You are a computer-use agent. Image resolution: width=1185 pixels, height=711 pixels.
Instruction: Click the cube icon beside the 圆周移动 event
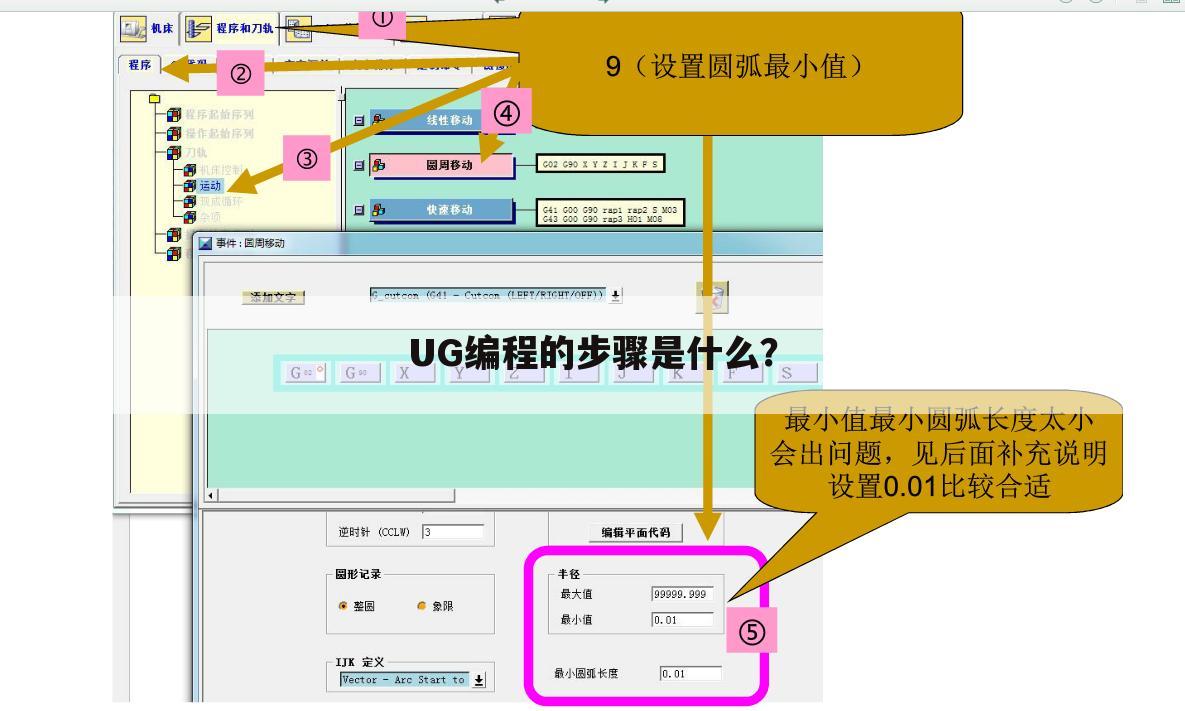pyautogui.click(x=380, y=165)
